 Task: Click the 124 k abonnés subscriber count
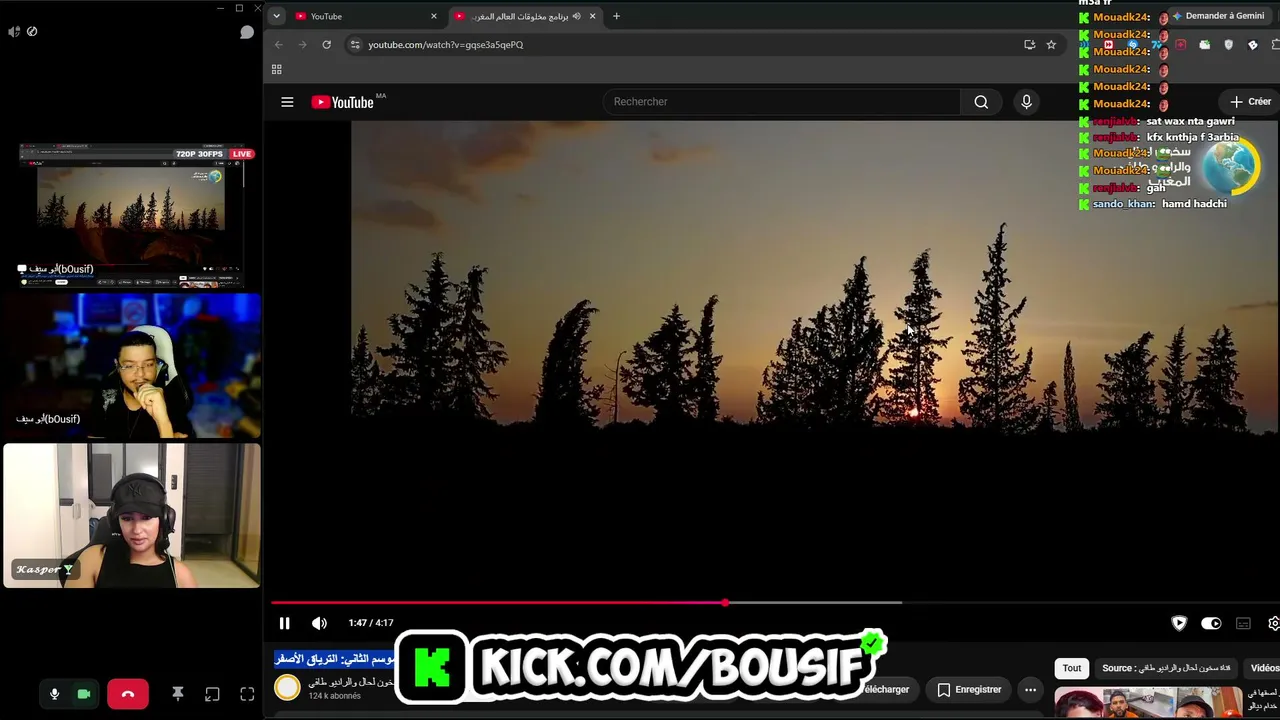pyautogui.click(x=334, y=696)
